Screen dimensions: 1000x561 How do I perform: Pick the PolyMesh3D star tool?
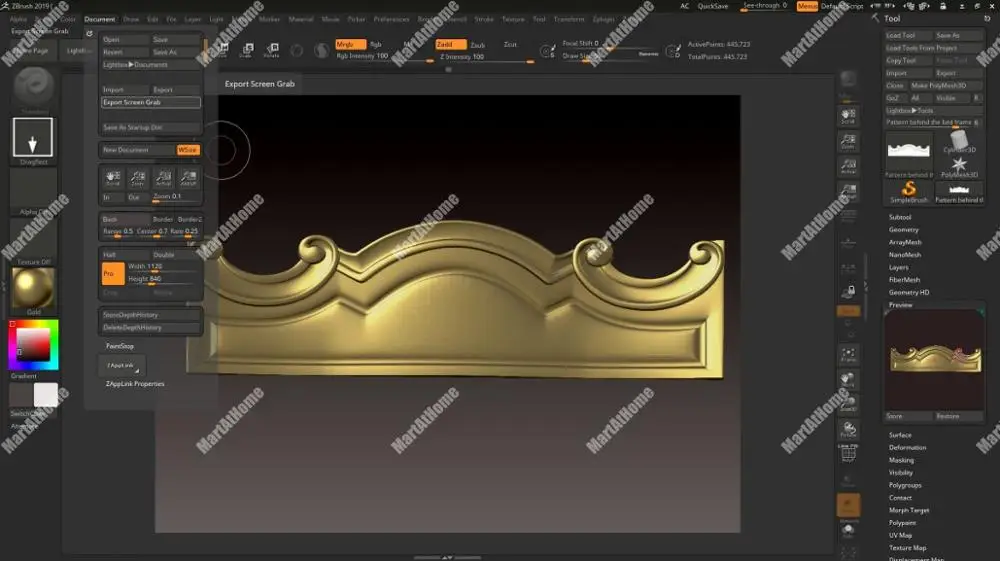959,165
